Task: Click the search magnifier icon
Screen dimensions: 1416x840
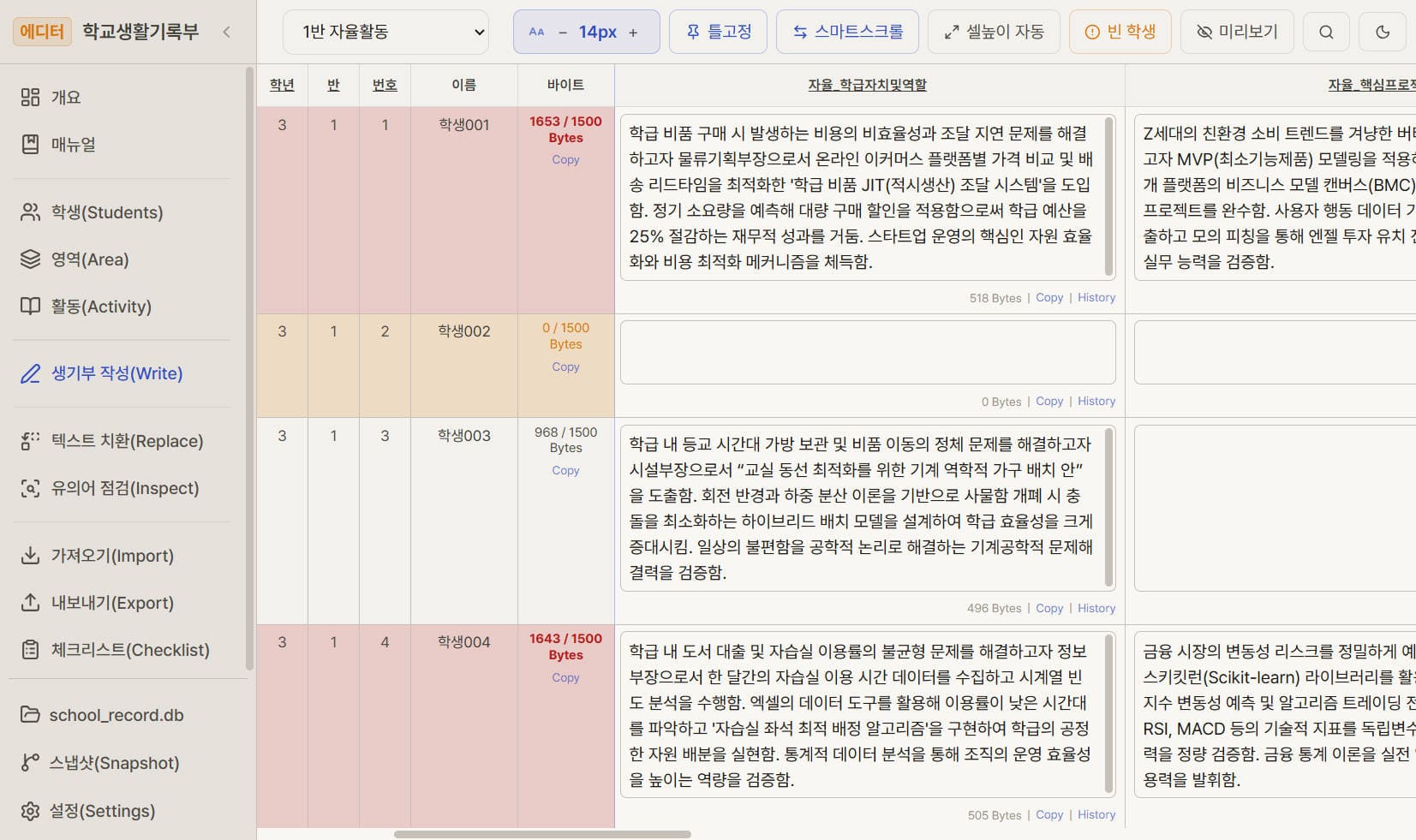Action: click(x=1326, y=32)
